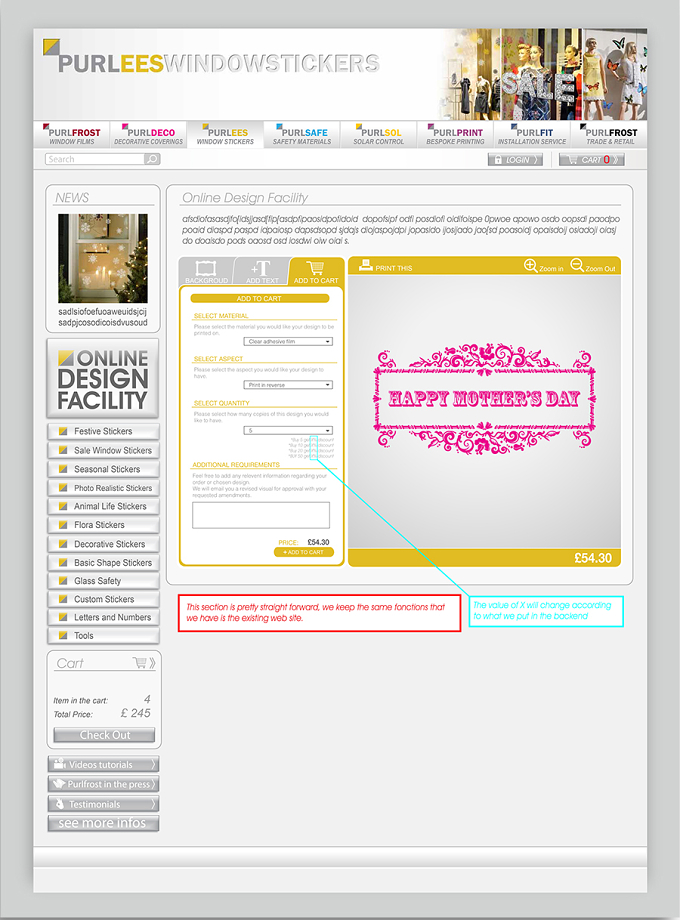680x920 pixels.
Task: Click the small + Add To Cart button
Action: coord(303,552)
